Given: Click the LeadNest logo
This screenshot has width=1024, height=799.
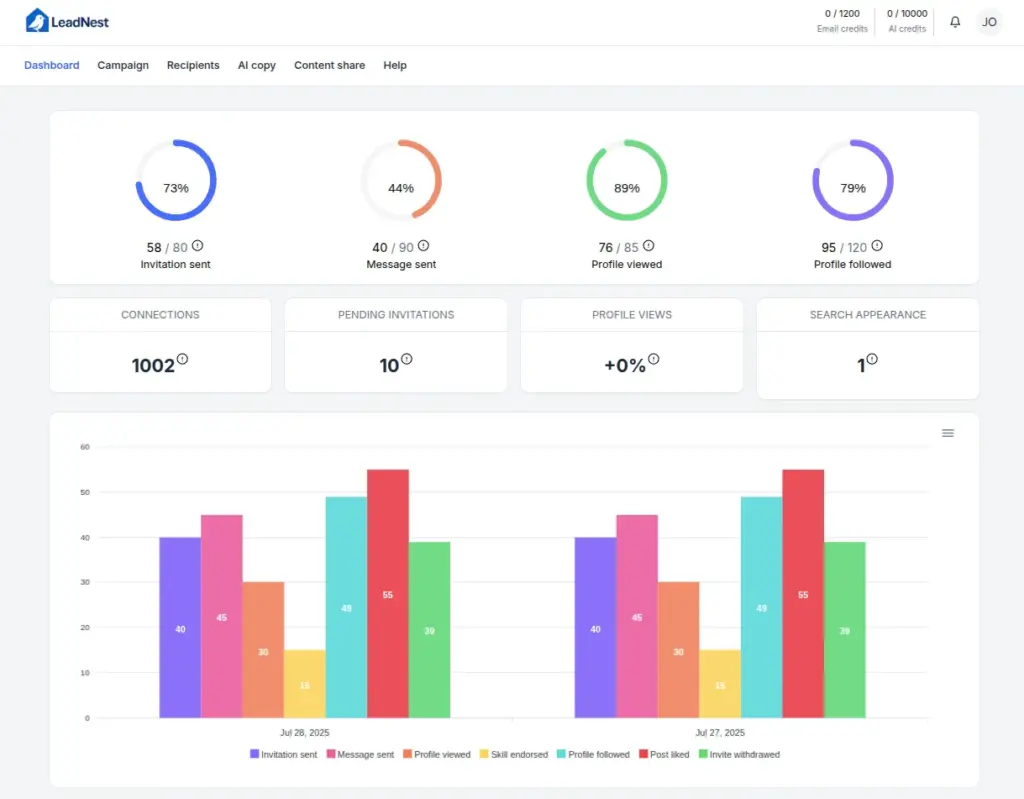Looking at the screenshot, I should point(68,20).
